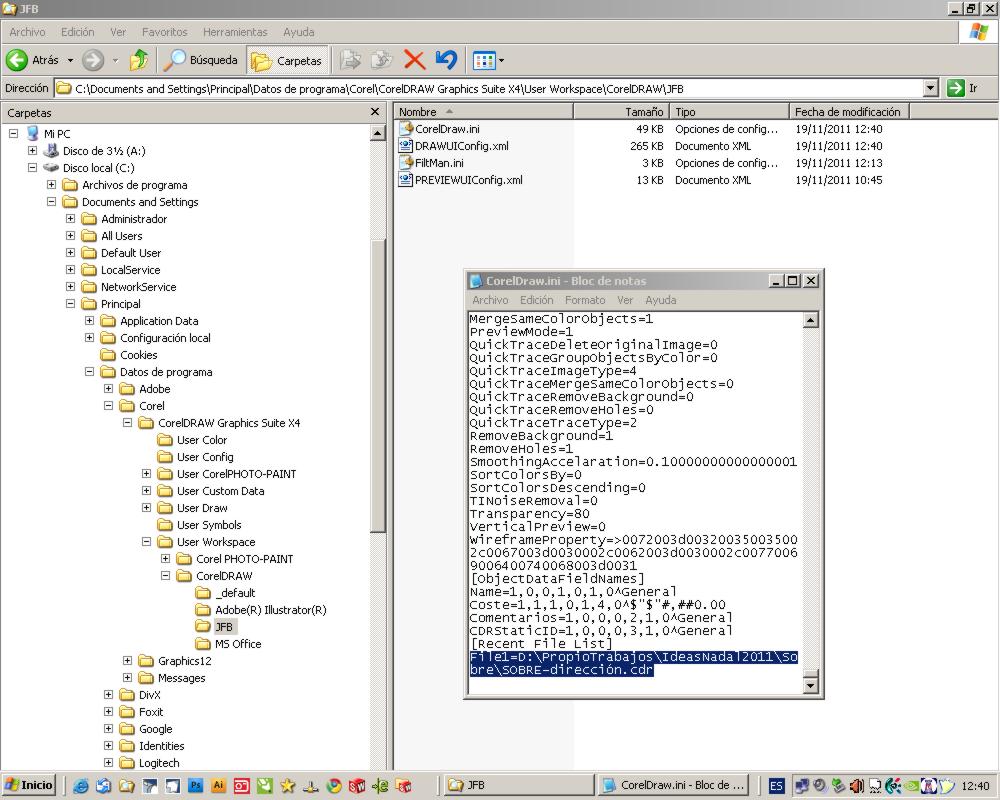The image size is (1000, 800).
Task: Click the Transparency=80 line in Notepad
Action: (x=529, y=514)
